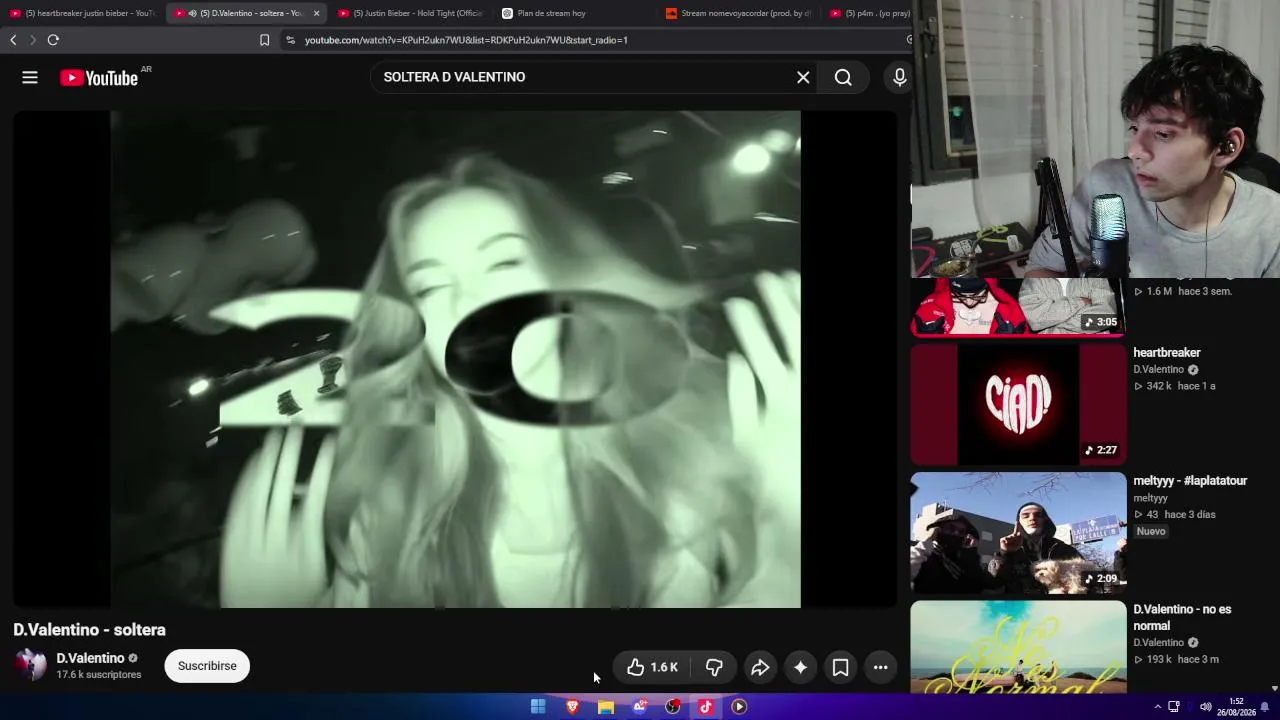
Task: Go back with the browser back arrow
Action: pos(13,40)
